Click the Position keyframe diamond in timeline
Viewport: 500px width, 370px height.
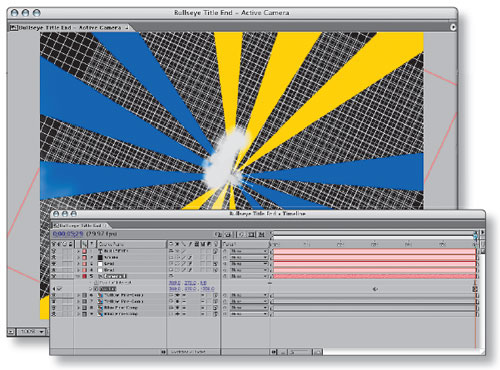375,289
